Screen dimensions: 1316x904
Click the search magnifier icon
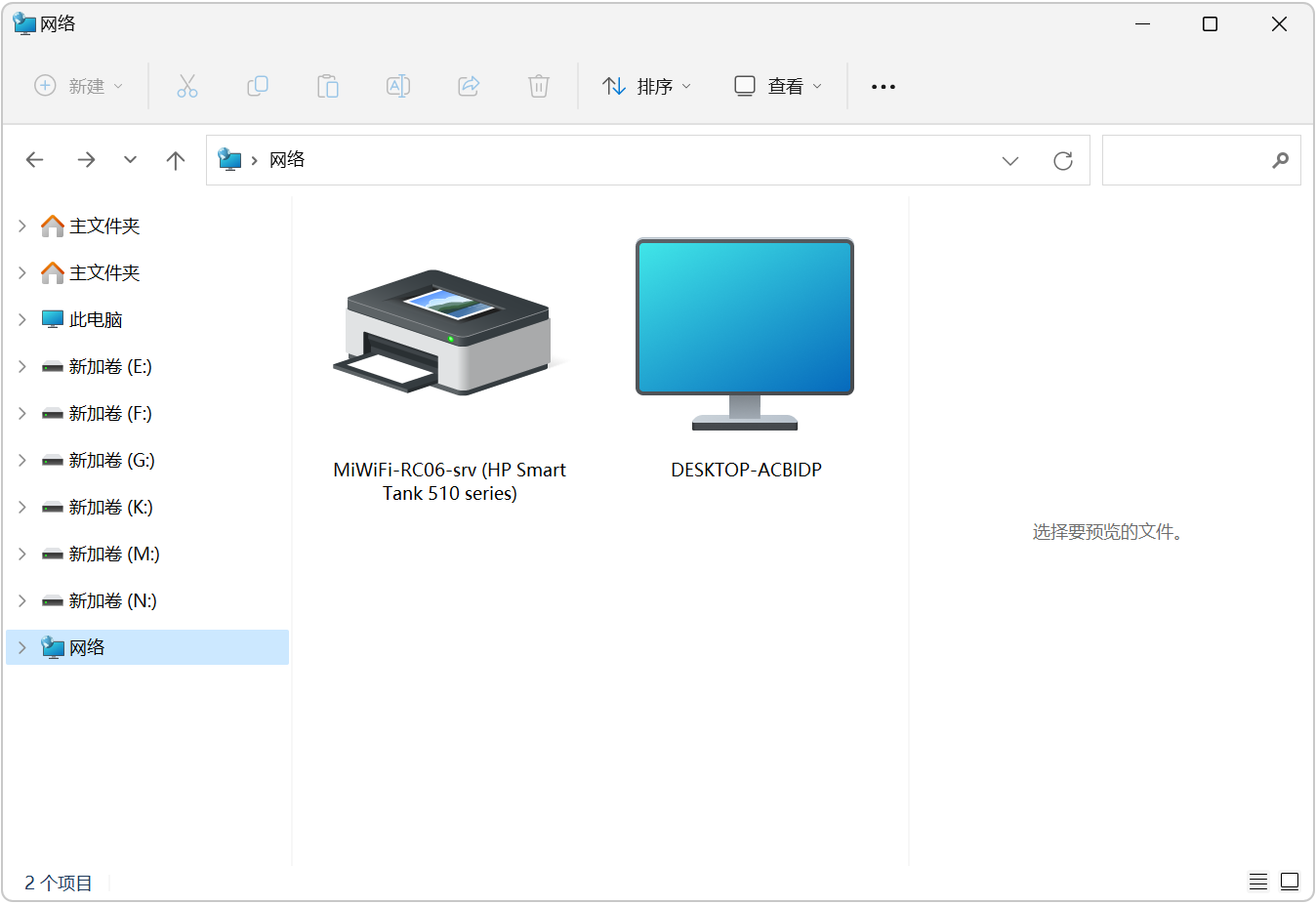(x=1280, y=160)
